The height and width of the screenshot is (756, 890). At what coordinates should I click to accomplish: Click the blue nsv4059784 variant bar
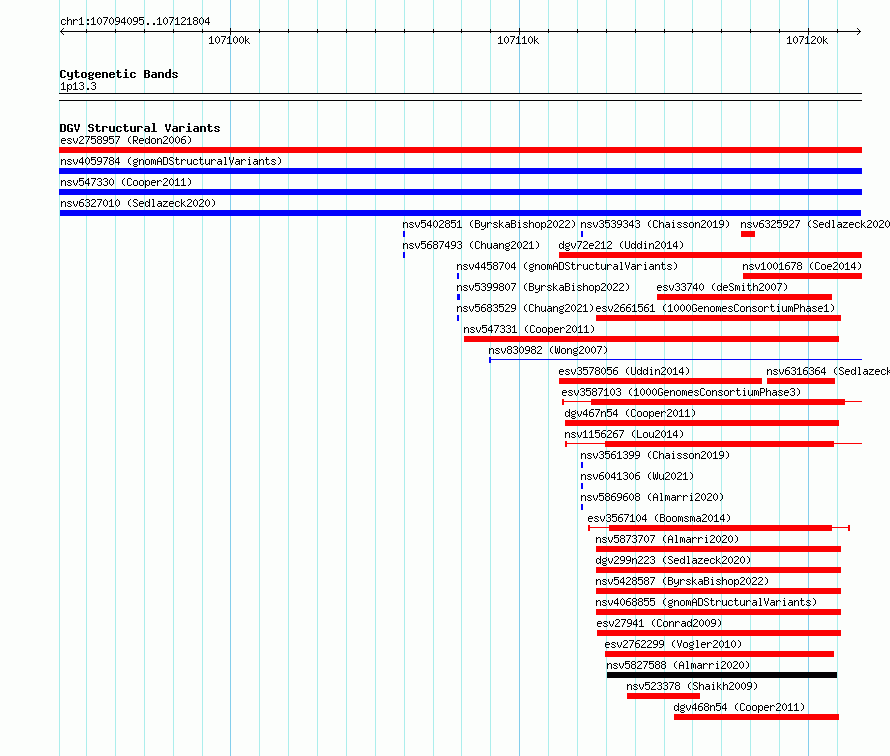click(460, 171)
